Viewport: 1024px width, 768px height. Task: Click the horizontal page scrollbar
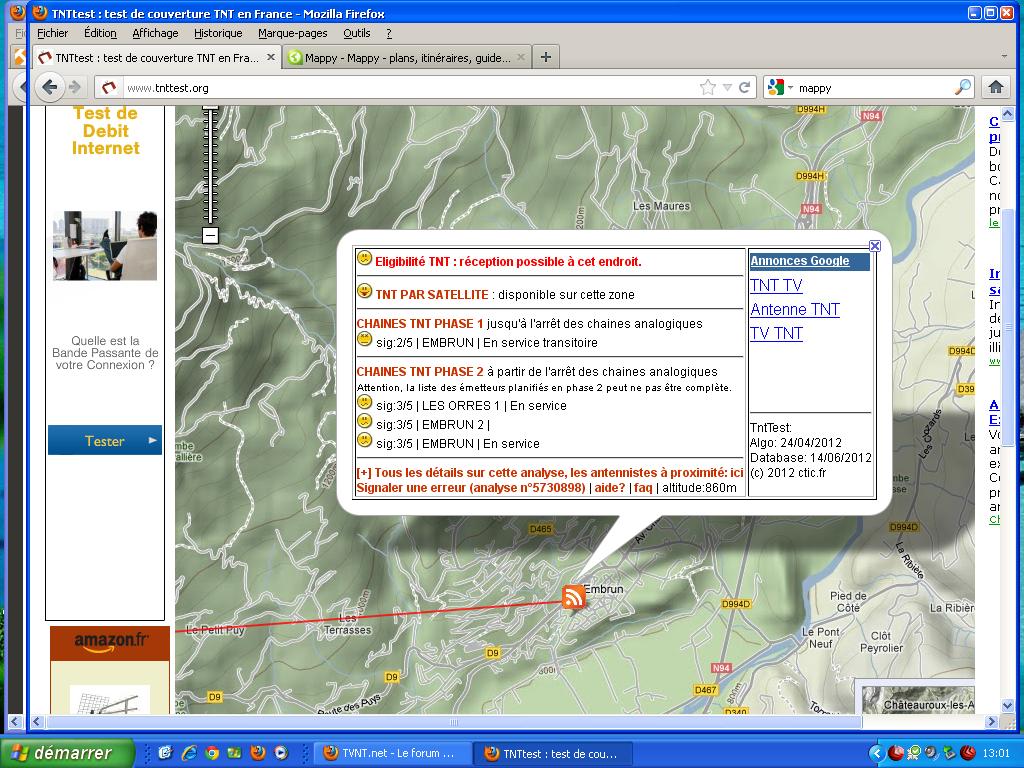pyautogui.click(x=454, y=722)
